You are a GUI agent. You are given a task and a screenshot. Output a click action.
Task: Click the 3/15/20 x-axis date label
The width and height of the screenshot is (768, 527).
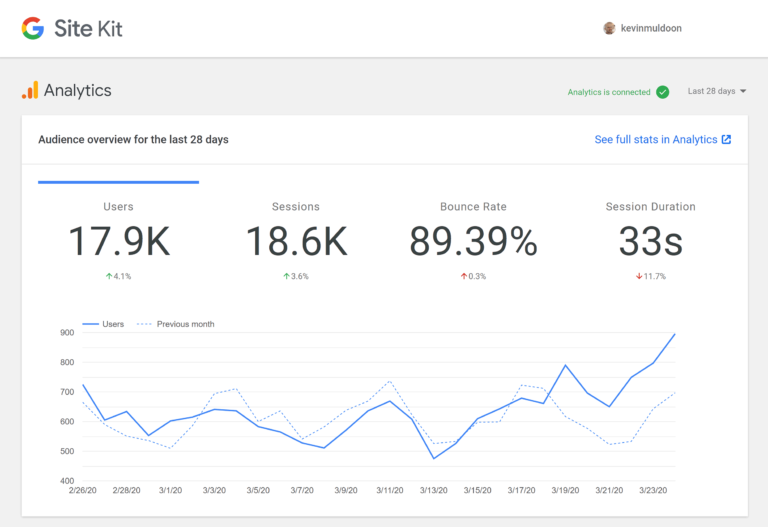coord(478,490)
